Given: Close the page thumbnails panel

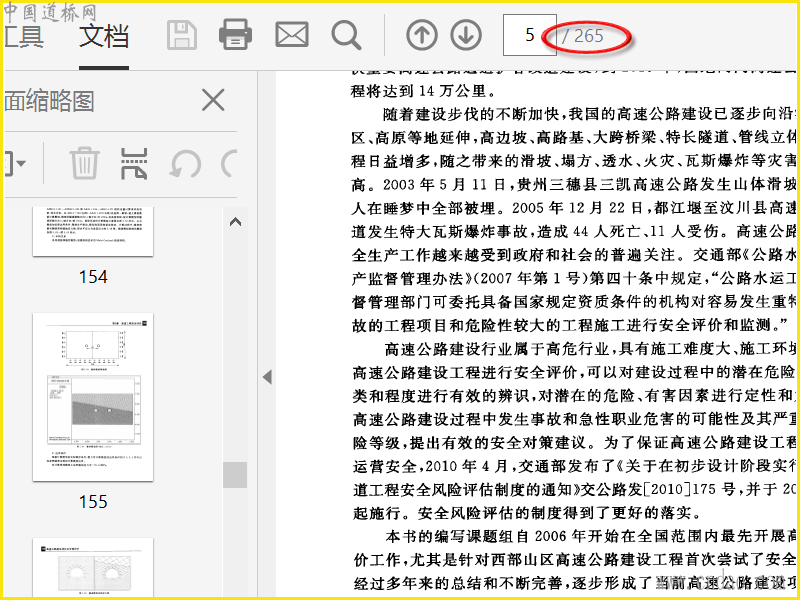Looking at the screenshot, I should (213, 100).
